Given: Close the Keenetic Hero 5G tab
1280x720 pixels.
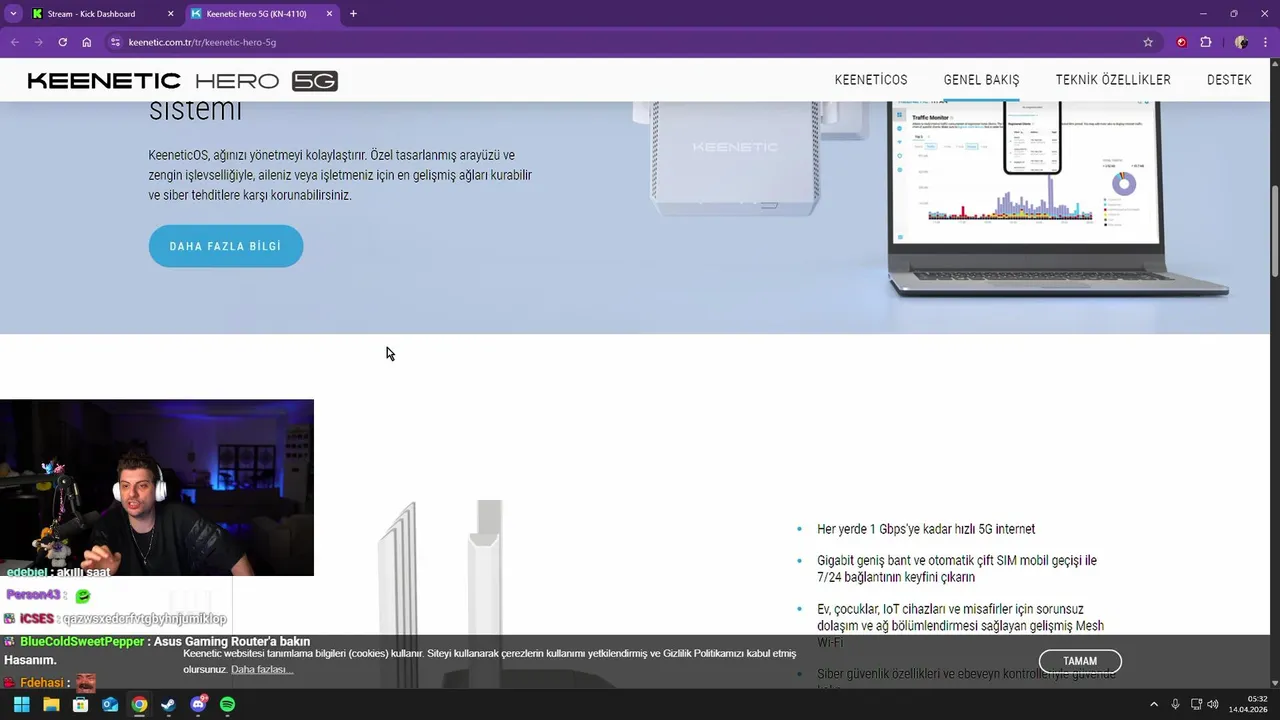Looking at the screenshot, I should [x=328, y=14].
